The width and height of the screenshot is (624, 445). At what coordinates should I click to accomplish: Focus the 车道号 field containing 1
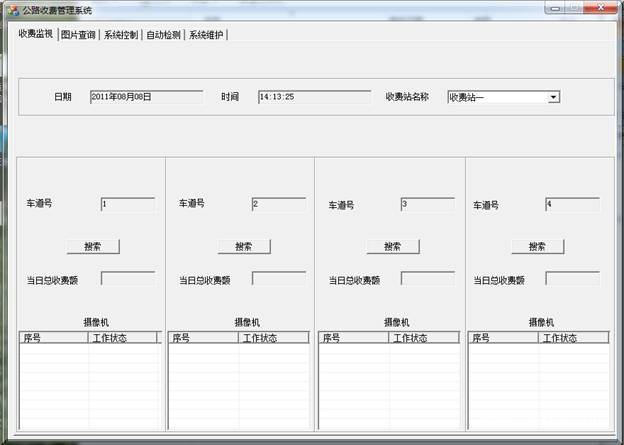[x=127, y=204]
